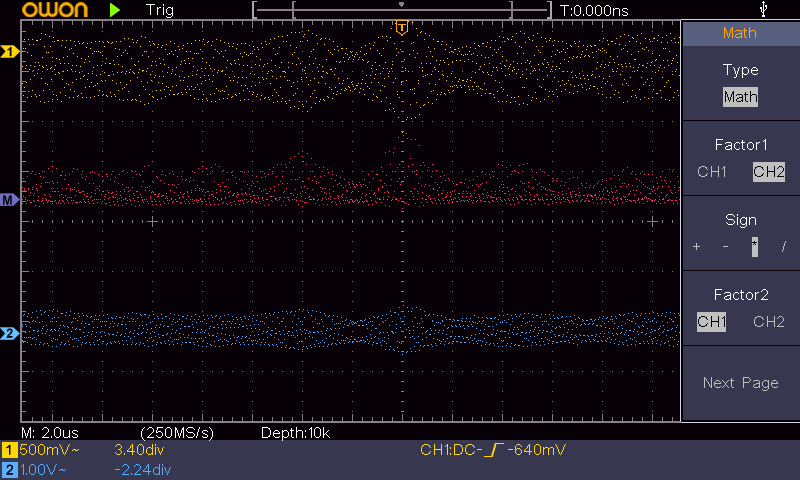800x480 pixels.
Task: Select the blue channel 2 ground marker
Action: click(10, 333)
